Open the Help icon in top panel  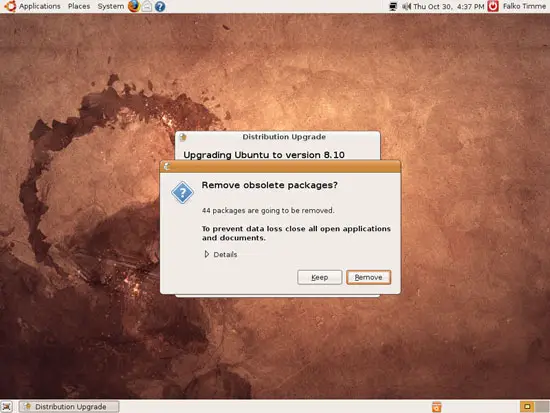pos(160,6)
